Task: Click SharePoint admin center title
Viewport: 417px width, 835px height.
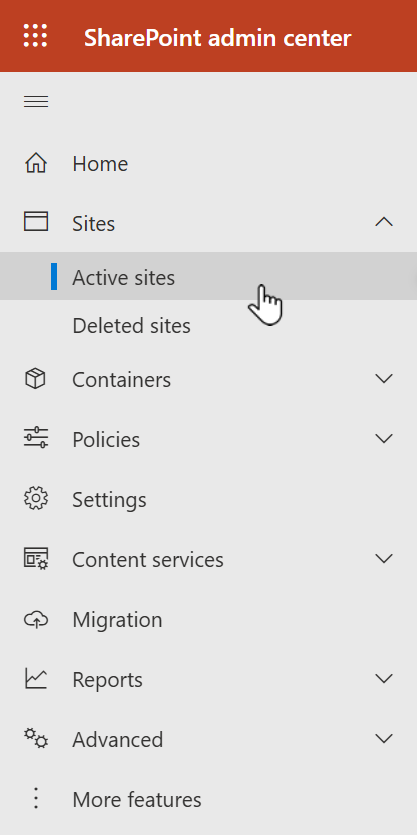Action: point(218,38)
